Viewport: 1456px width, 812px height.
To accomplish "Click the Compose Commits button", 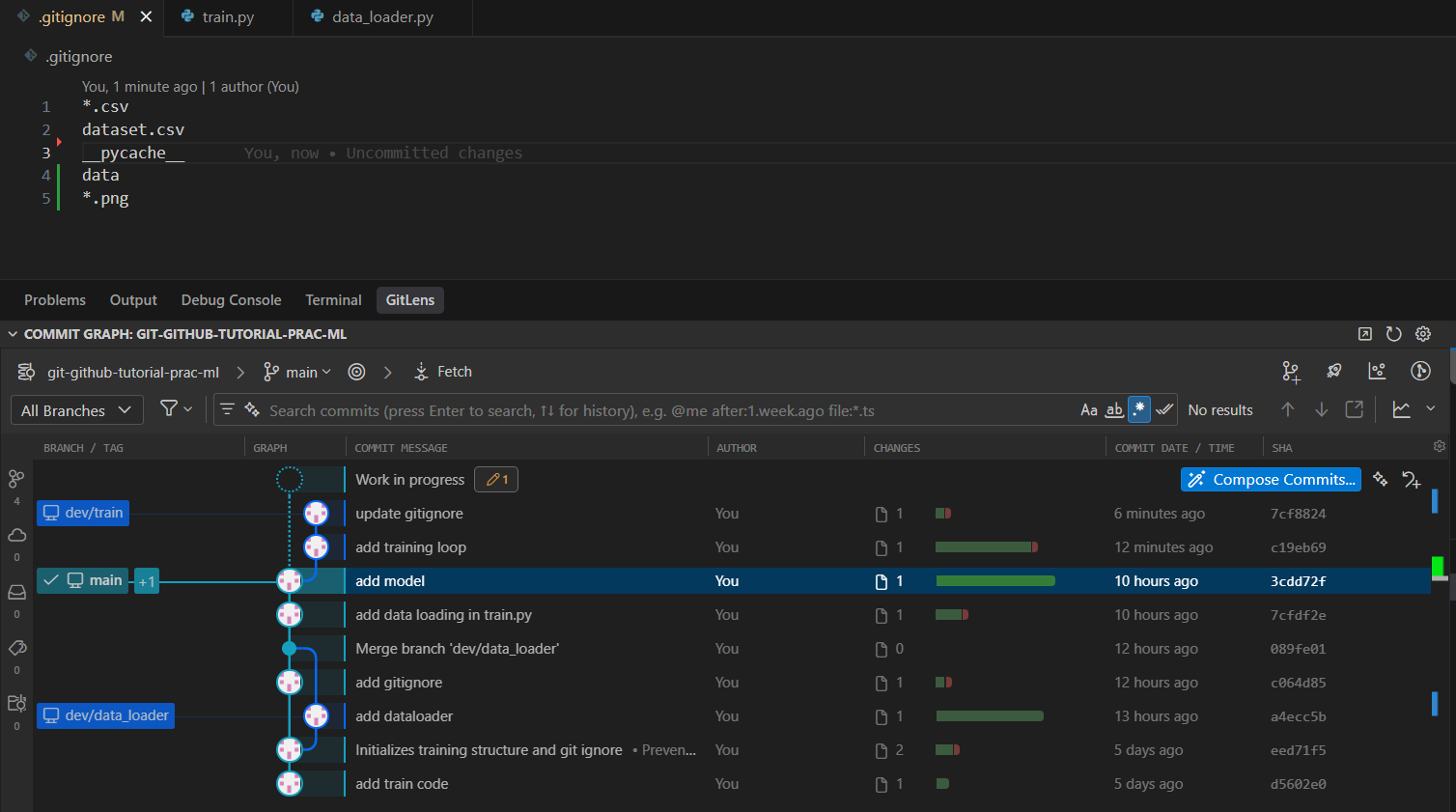I will point(1270,479).
